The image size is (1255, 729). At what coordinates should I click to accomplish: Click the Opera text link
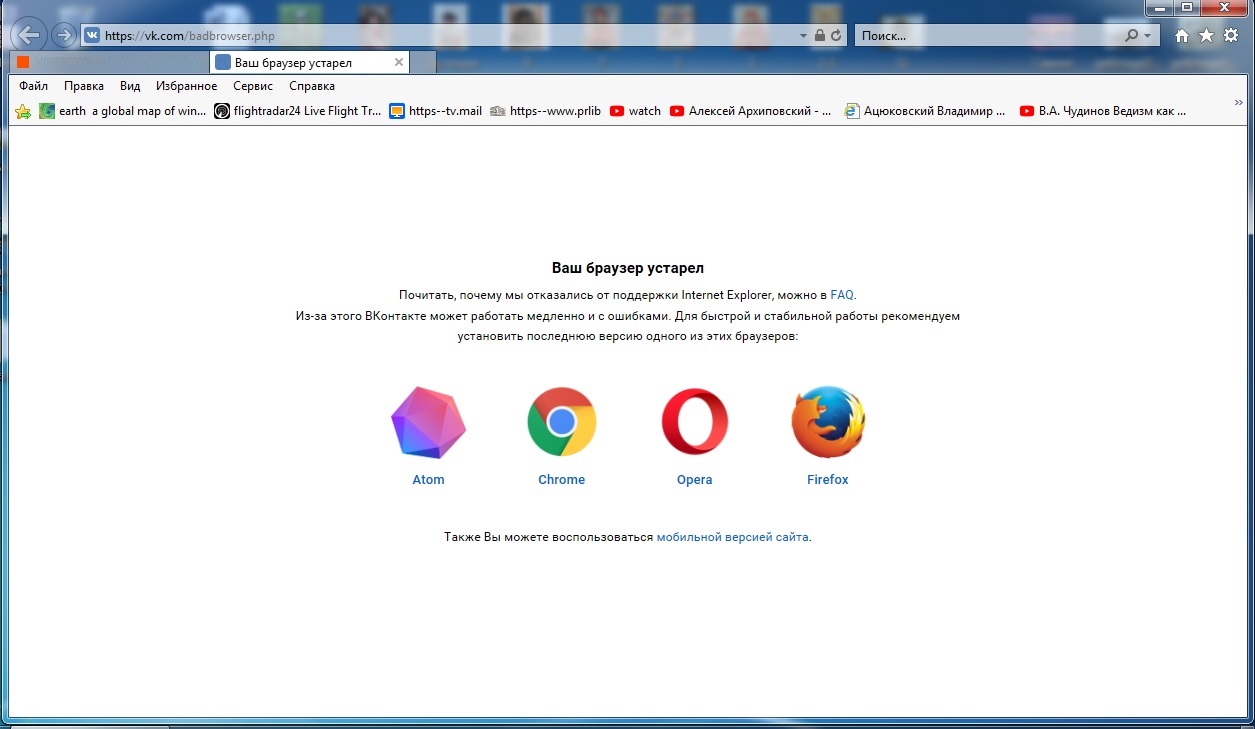tap(694, 480)
